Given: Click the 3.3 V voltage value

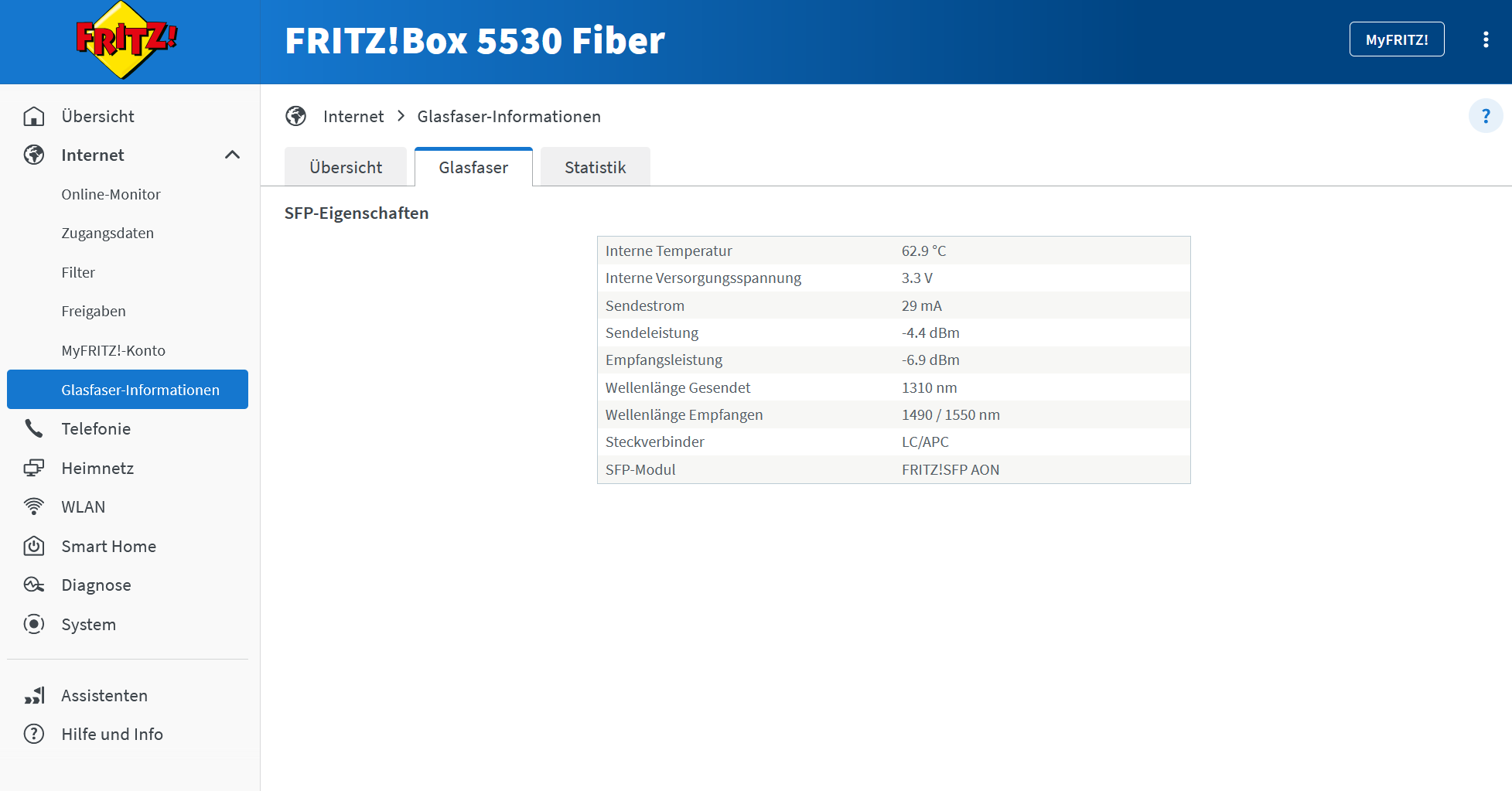Looking at the screenshot, I should 916,278.
